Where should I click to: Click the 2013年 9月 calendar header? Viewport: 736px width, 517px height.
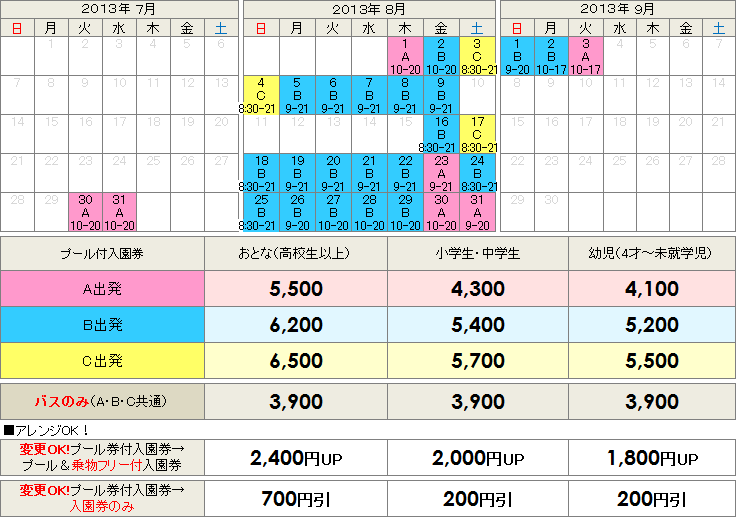coord(618,8)
